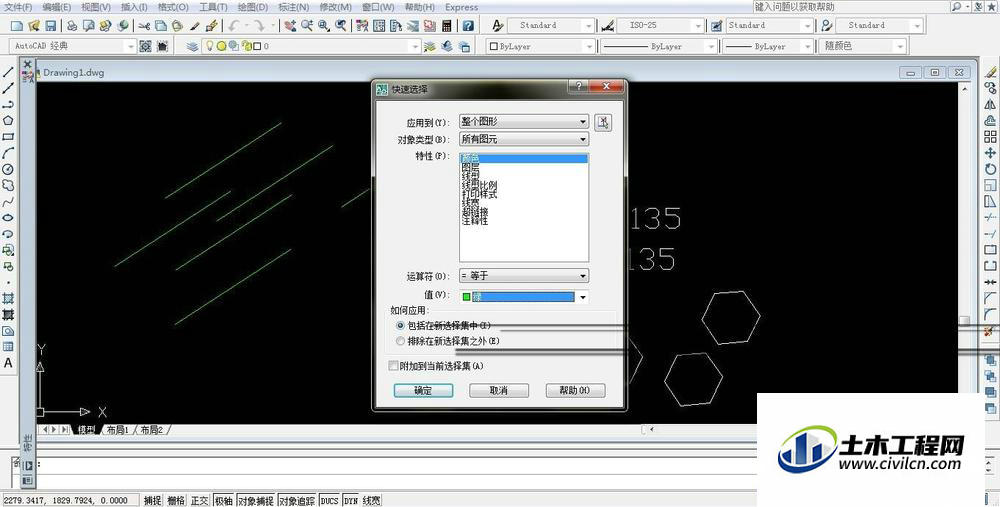Click the 确定 (OK) button
Screen dimensions: 1000x507
click(x=423, y=390)
